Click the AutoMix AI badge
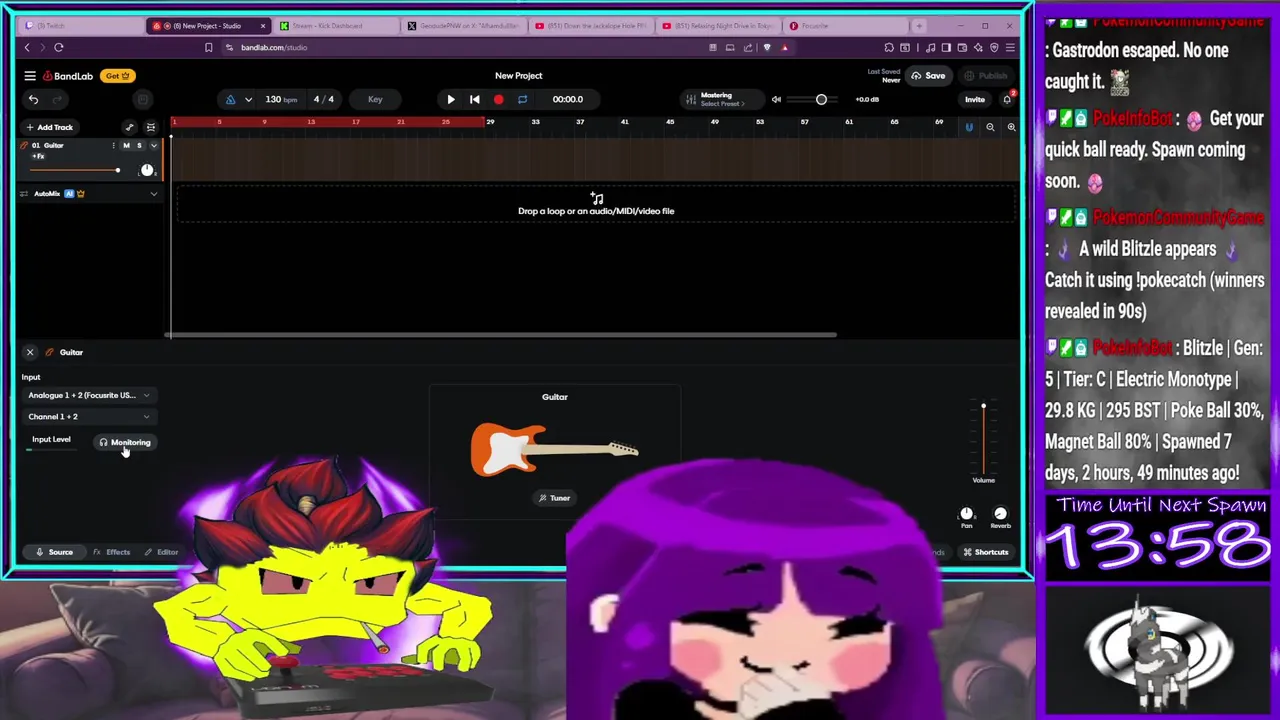Image resolution: width=1280 pixels, height=720 pixels. tap(69, 194)
